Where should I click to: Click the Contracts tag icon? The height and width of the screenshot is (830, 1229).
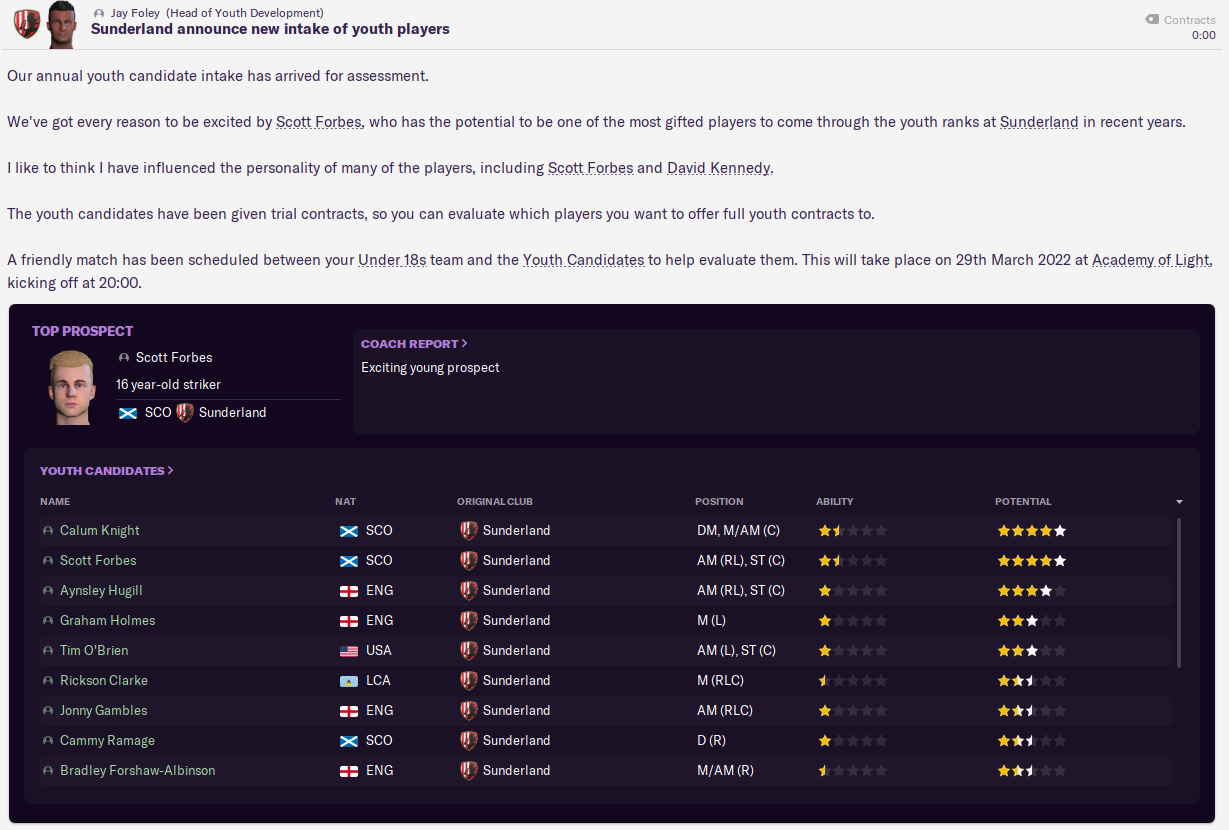[x=1152, y=19]
